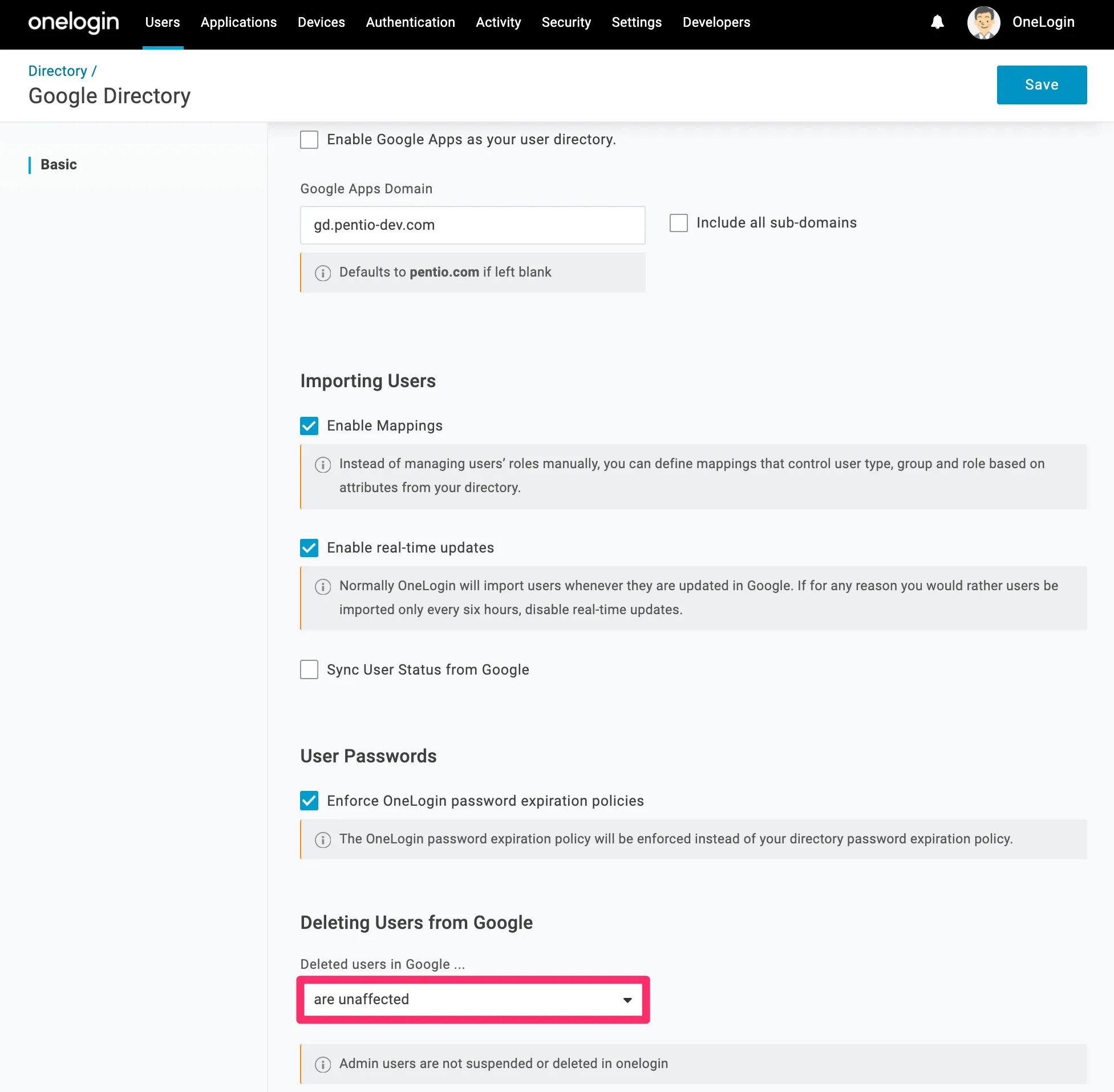Check Sync User Status from Google
Viewport: 1114px width, 1092px height.
tap(309, 669)
